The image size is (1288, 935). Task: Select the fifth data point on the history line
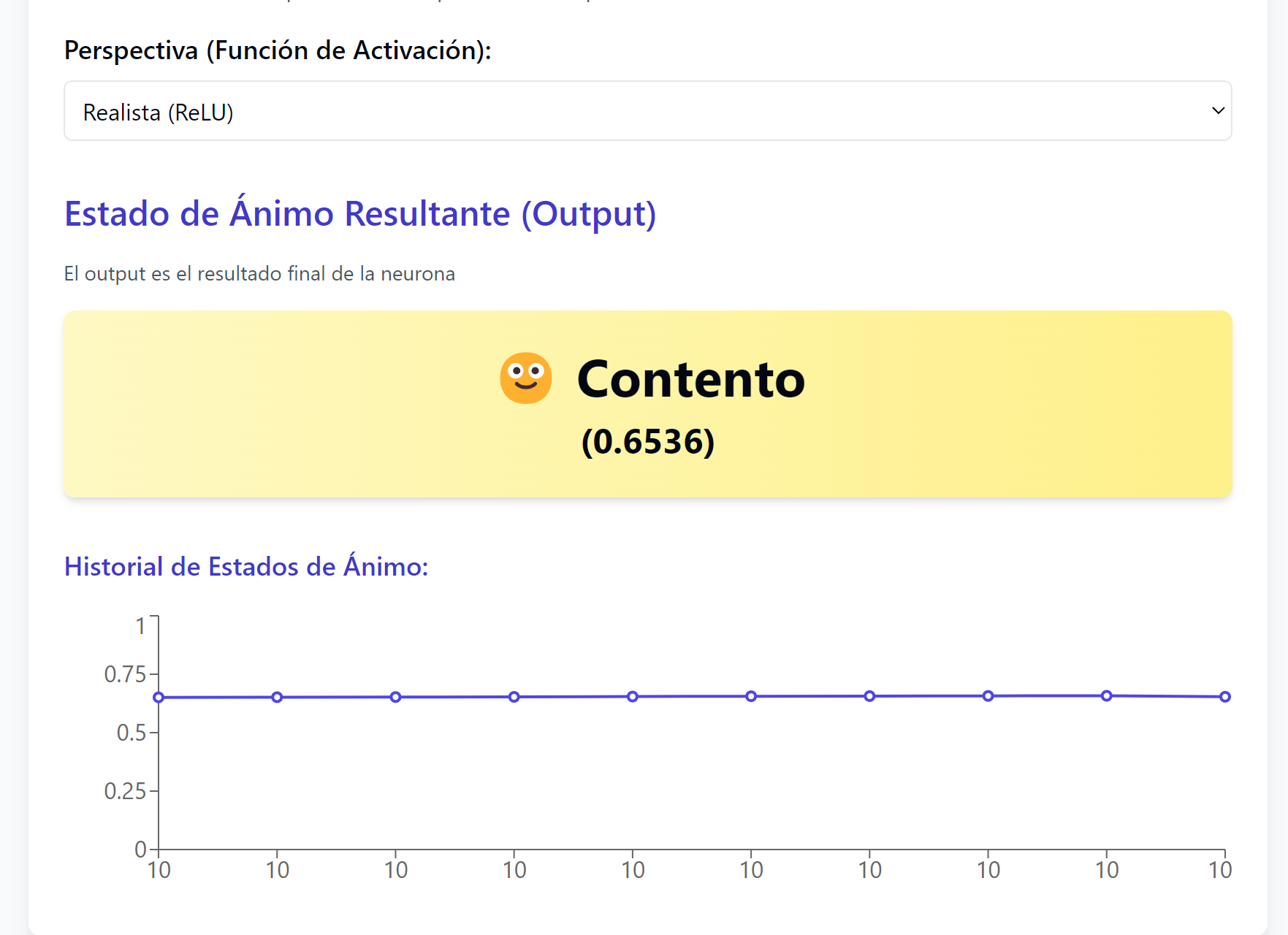[x=633, y=697]
